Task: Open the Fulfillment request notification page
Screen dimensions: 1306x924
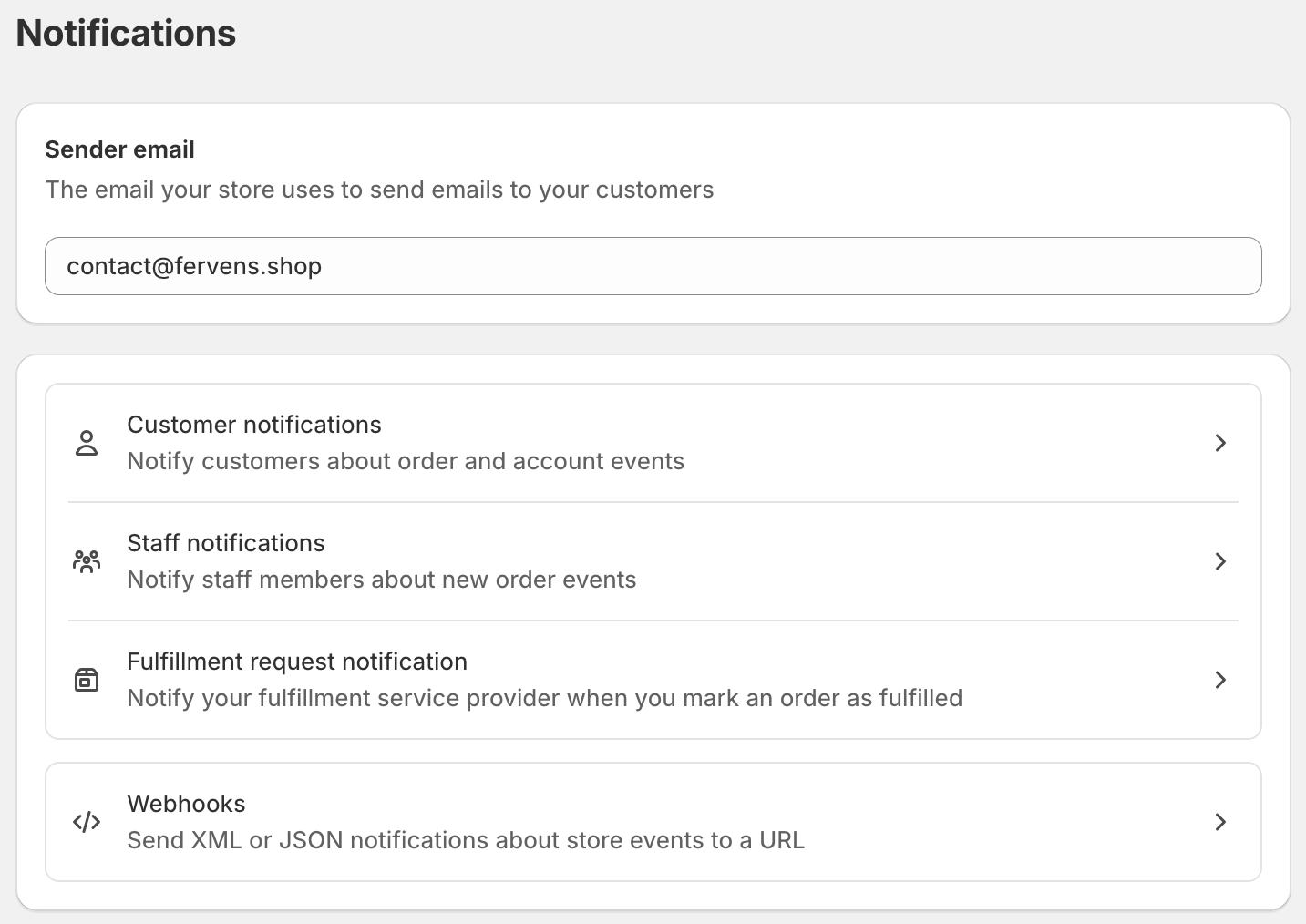Action: coord(297,662)
